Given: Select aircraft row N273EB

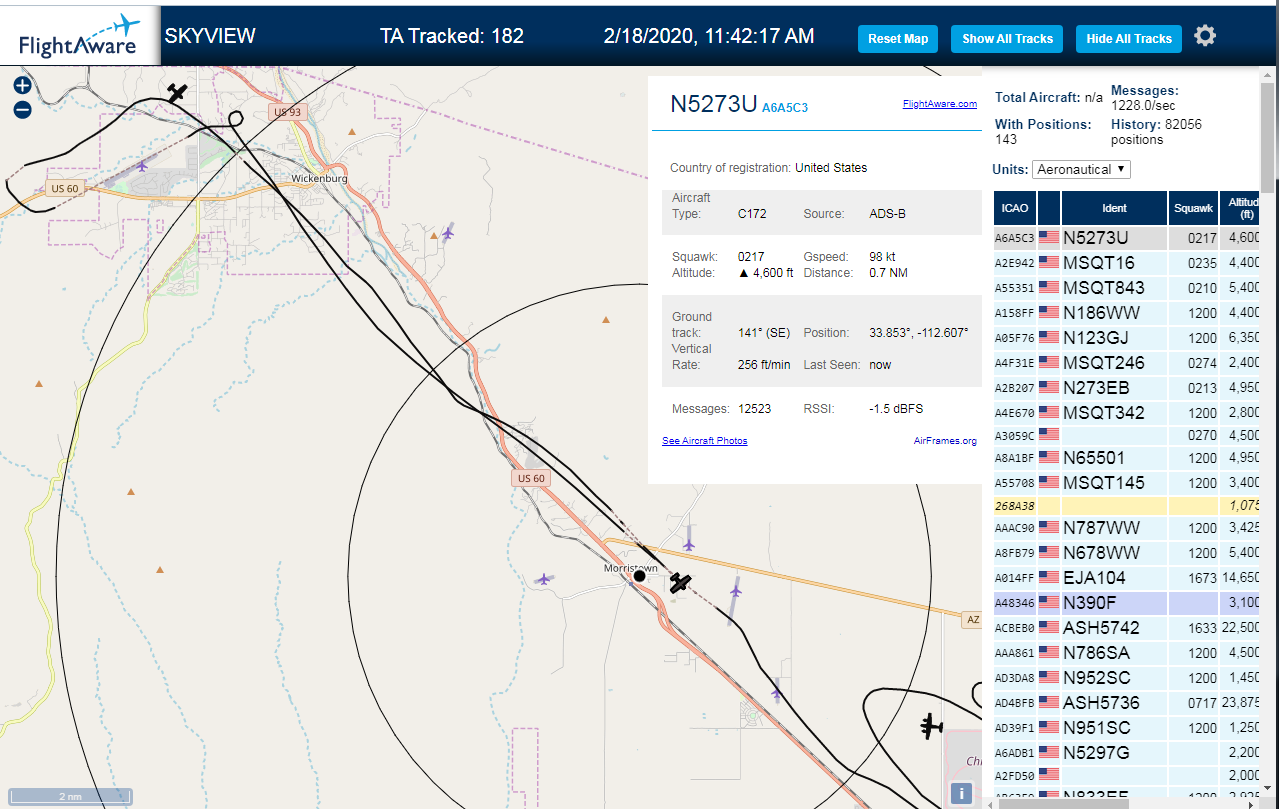Looking at the screenshot, I should (x=1127, y=388).
